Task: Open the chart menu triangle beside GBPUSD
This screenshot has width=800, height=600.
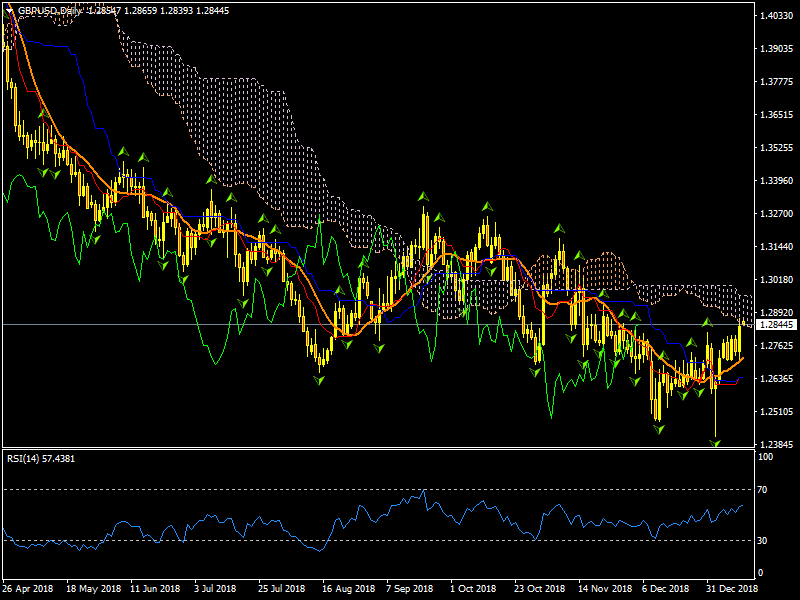Action: pos(9,10)
